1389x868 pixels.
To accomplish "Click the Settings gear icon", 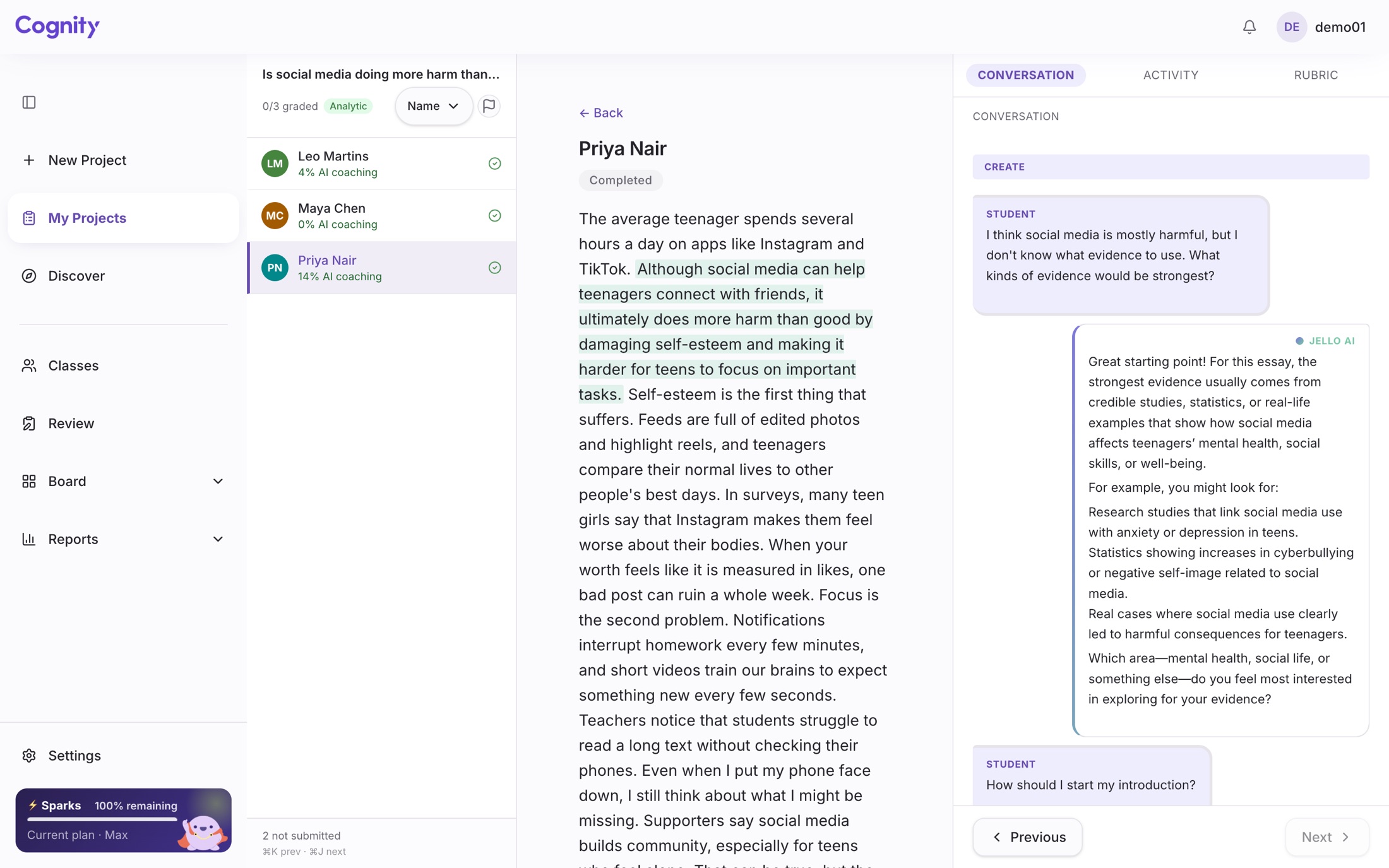I will pos(29,756).
